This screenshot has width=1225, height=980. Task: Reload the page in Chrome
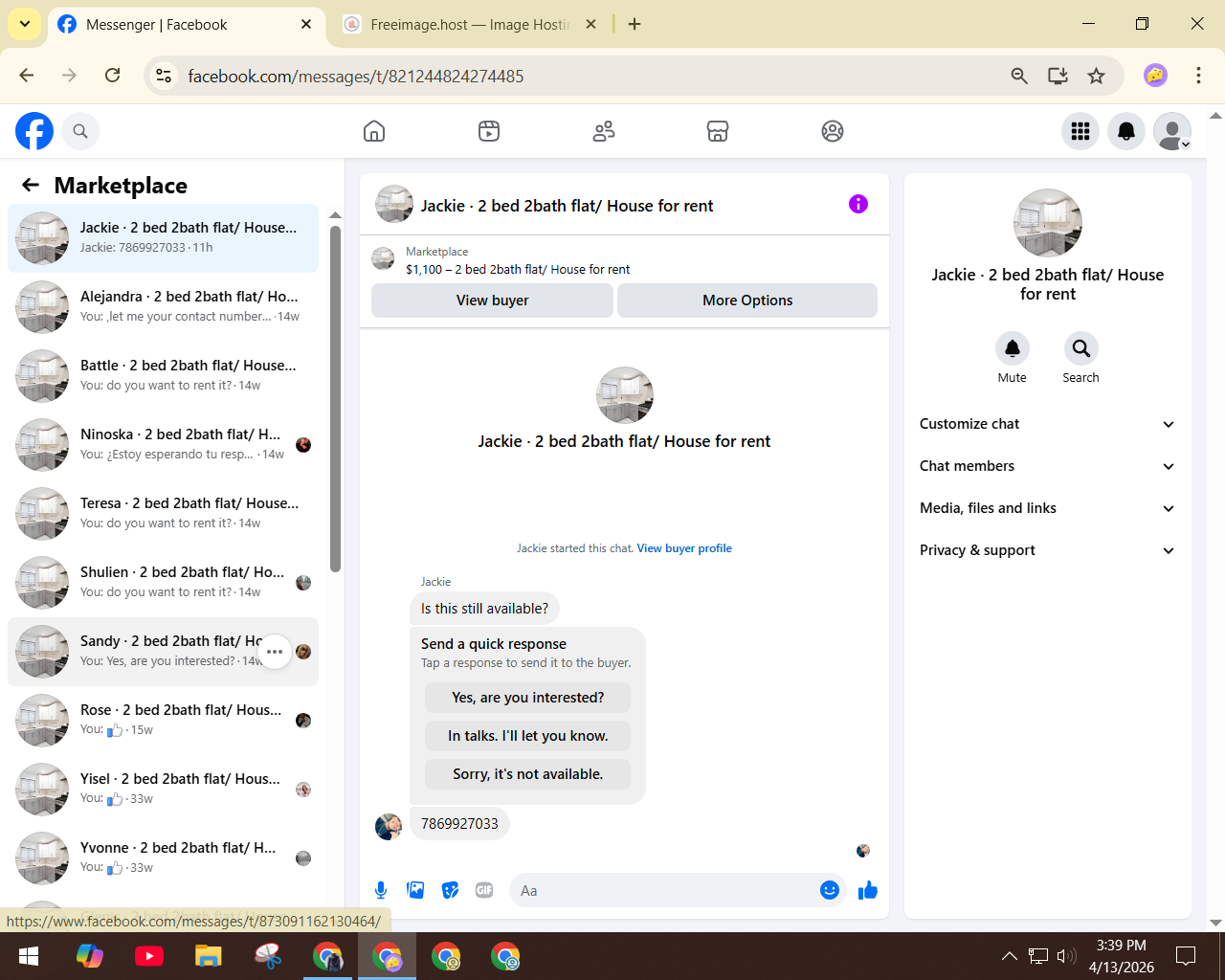(113, 76)
